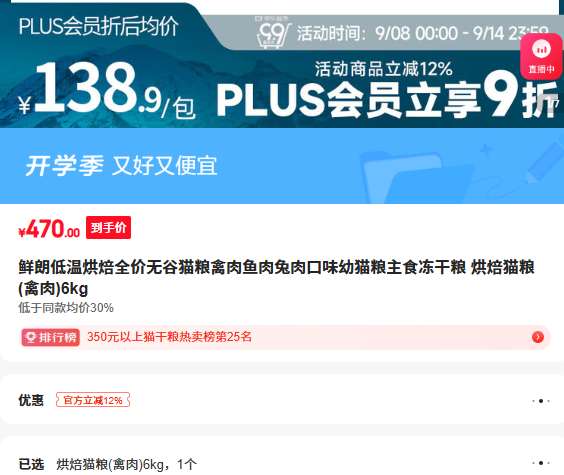Tap the 到手价 red label

(108, 228)
